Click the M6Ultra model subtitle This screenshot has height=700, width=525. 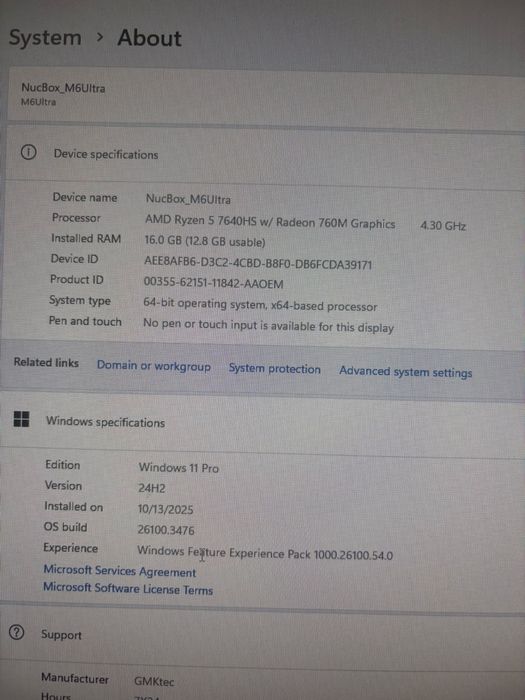38,102
